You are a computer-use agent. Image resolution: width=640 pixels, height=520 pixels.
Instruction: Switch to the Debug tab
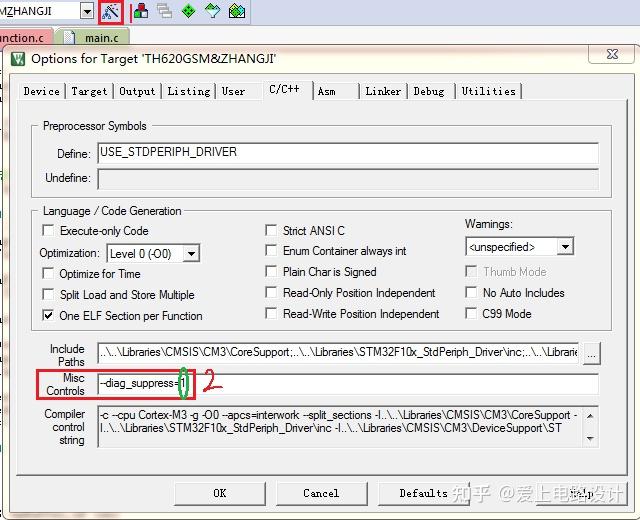point(429,91)
